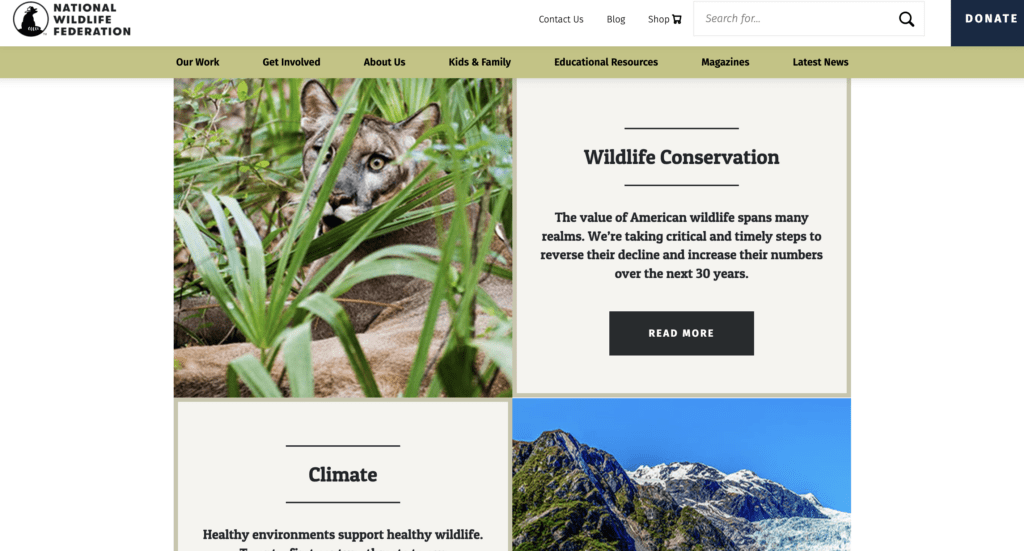Viewport: 1024px width, 551px height.
Task: Open the Contact Us link
Action: pos(560,19)
